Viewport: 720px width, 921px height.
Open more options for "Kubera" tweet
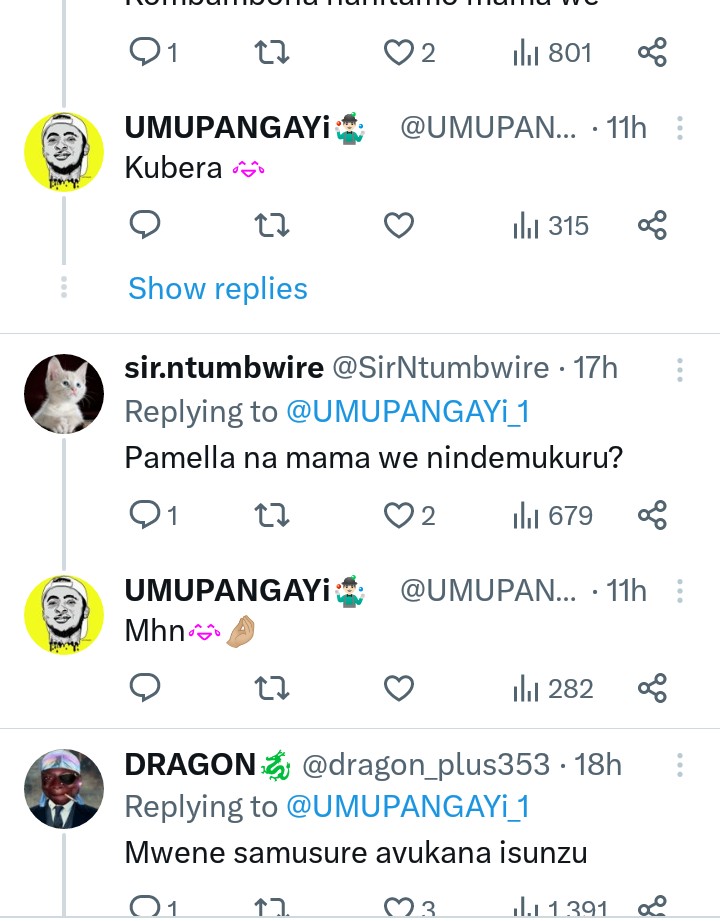click(x=679, y=129)
